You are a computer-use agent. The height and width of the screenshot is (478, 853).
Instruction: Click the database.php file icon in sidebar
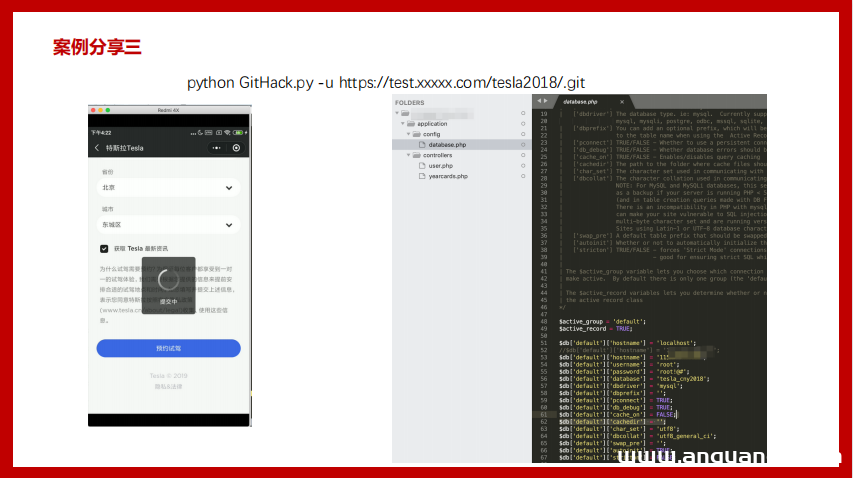click(x=422, y=145)
